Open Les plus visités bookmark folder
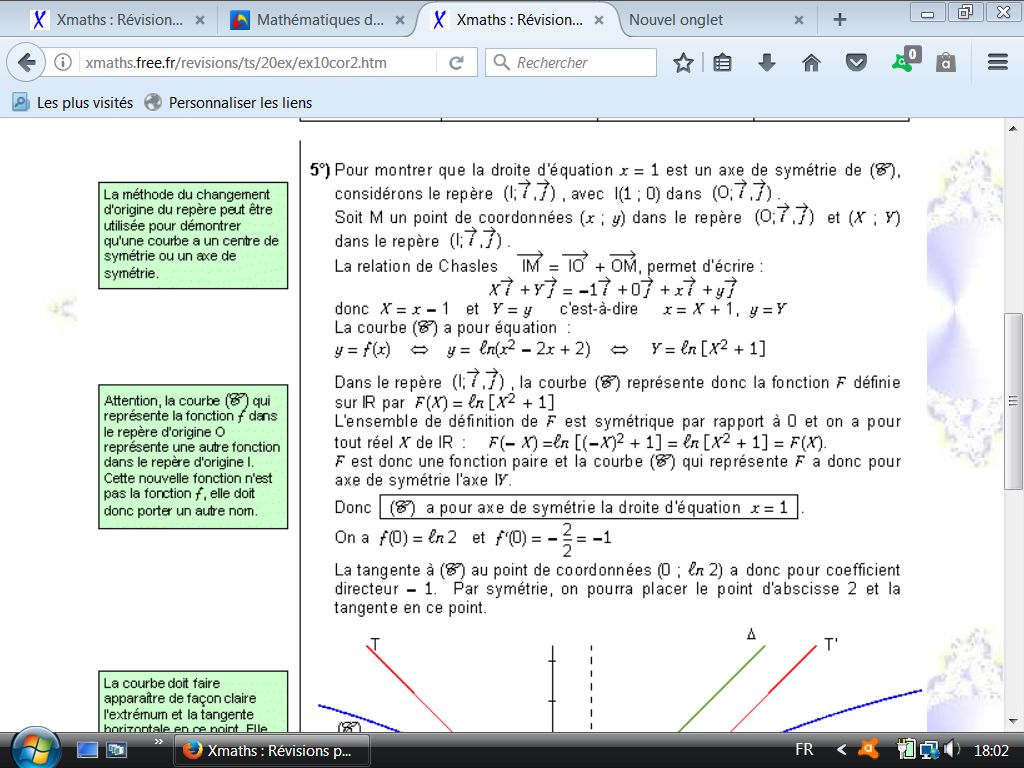This screenshot has height=768, width=1024. [x=72, y=103]
